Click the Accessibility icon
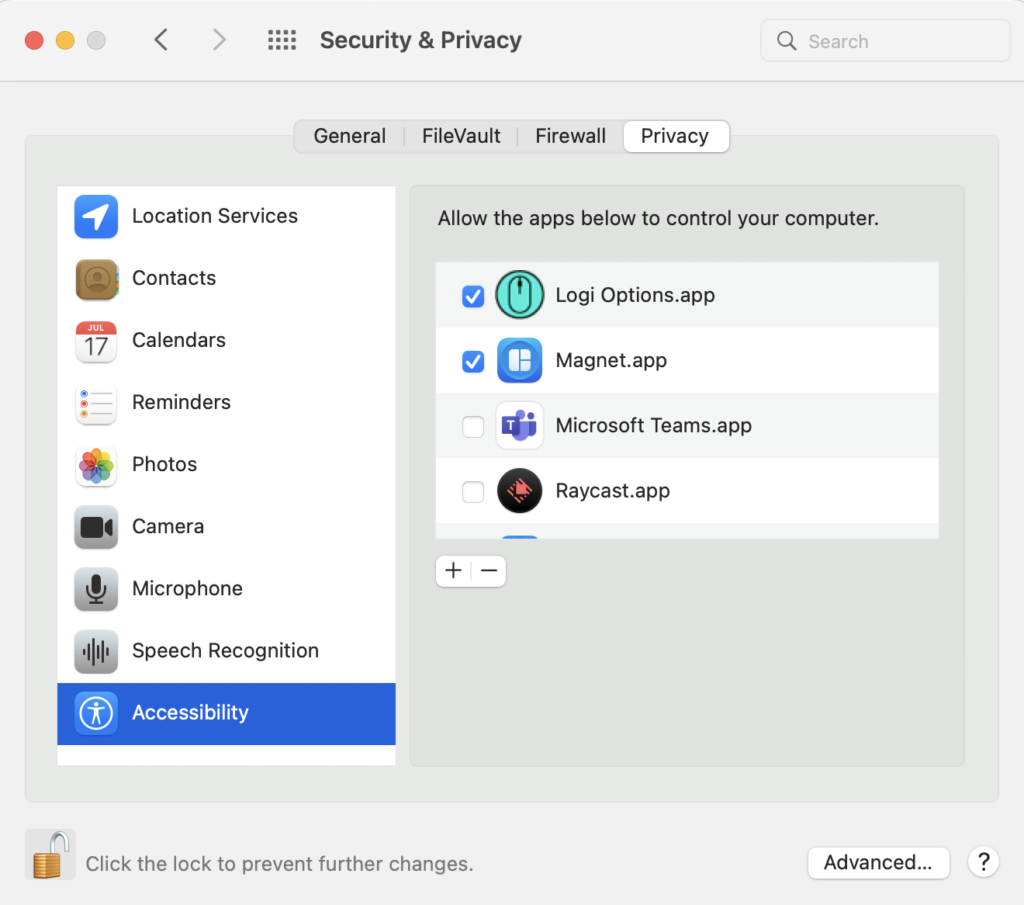 95,712
